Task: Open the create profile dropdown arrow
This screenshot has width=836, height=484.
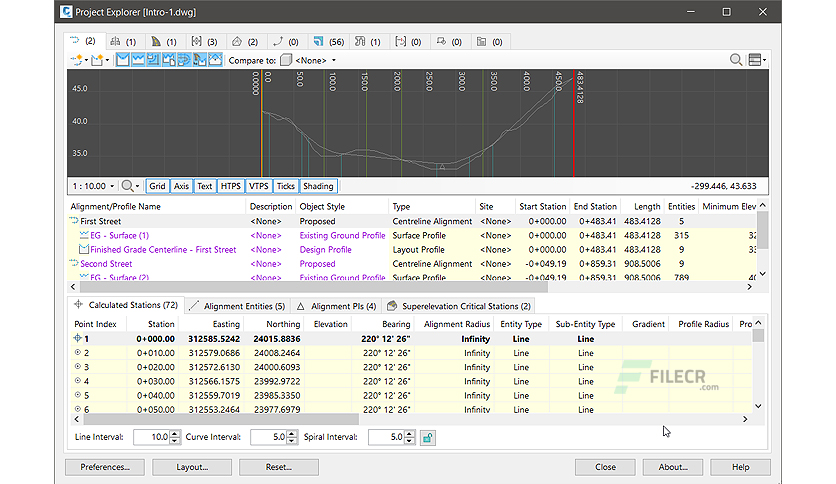Action: pyautogui.click(x=107, y=60)
